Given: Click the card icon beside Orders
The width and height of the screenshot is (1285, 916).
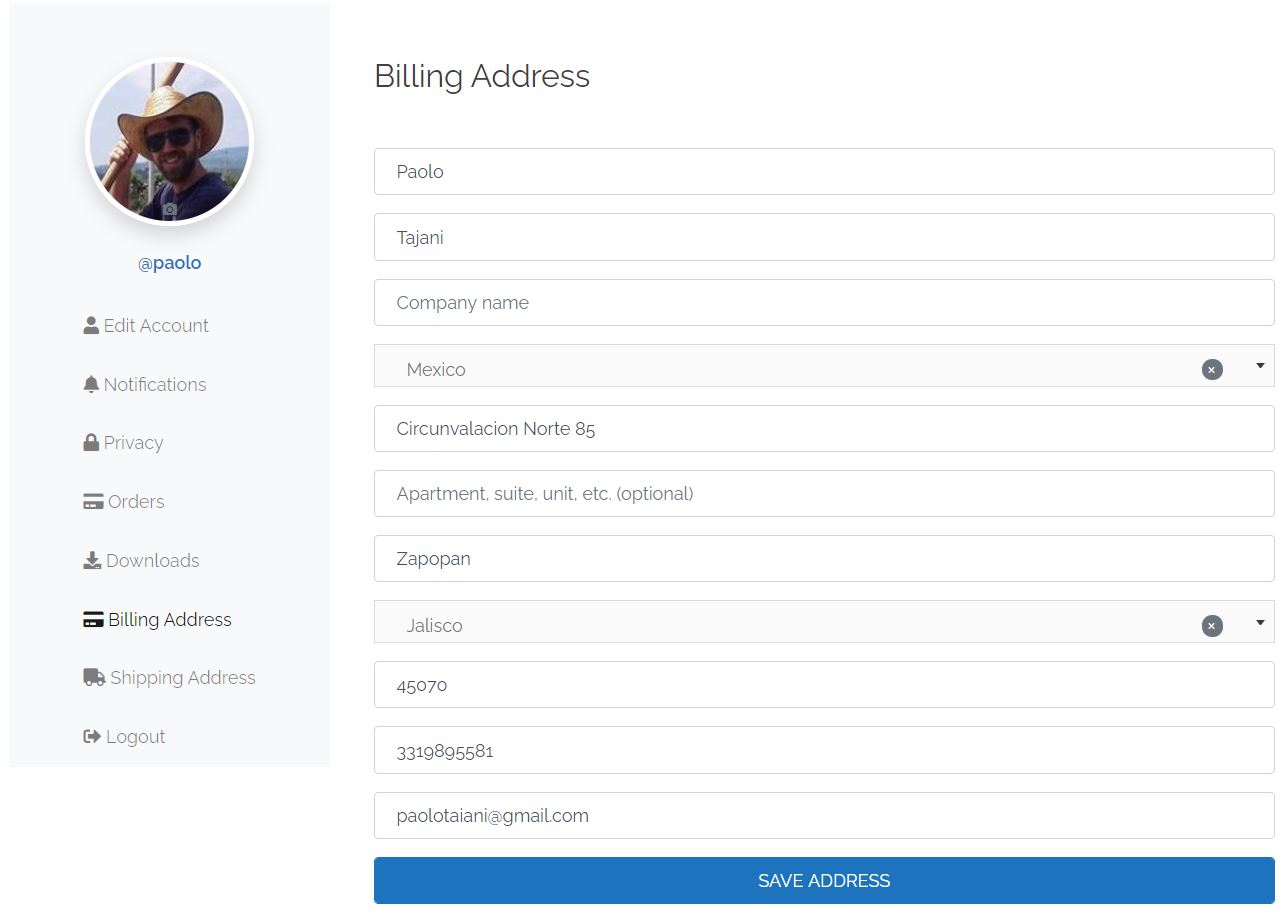Looking at the screenshot, I should point(93,501).
